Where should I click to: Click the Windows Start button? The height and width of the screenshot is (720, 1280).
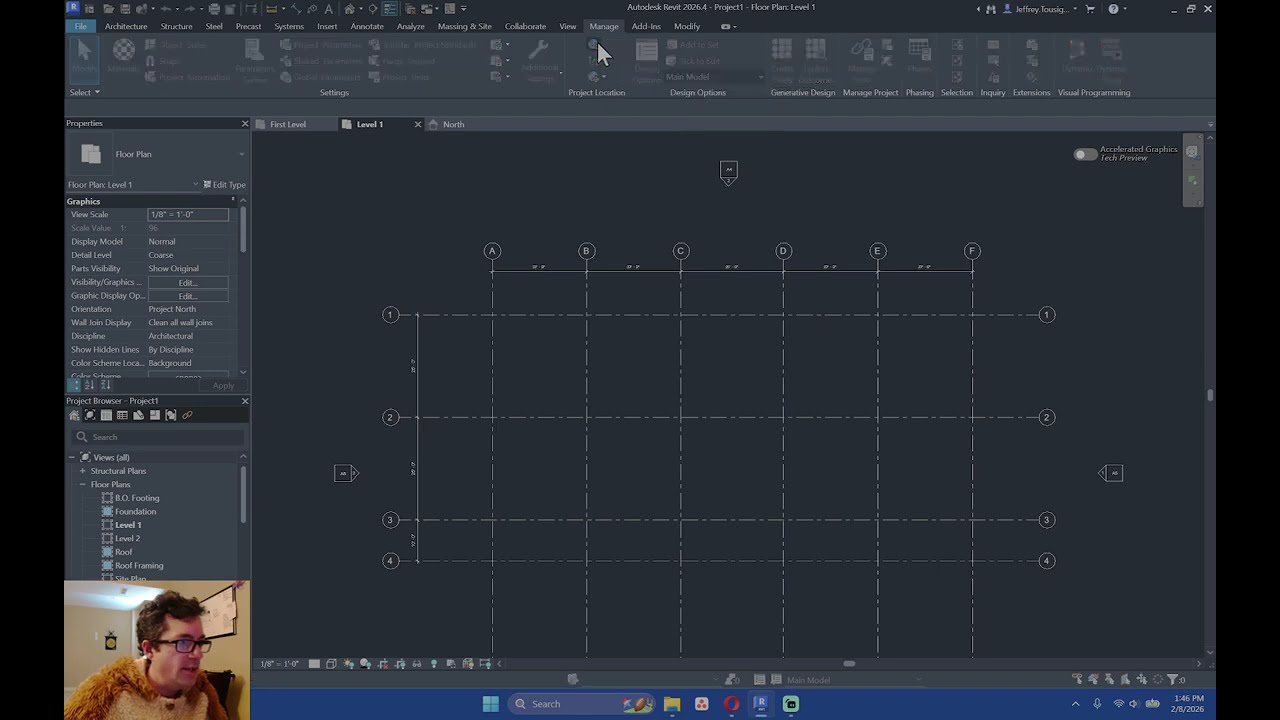490,704
